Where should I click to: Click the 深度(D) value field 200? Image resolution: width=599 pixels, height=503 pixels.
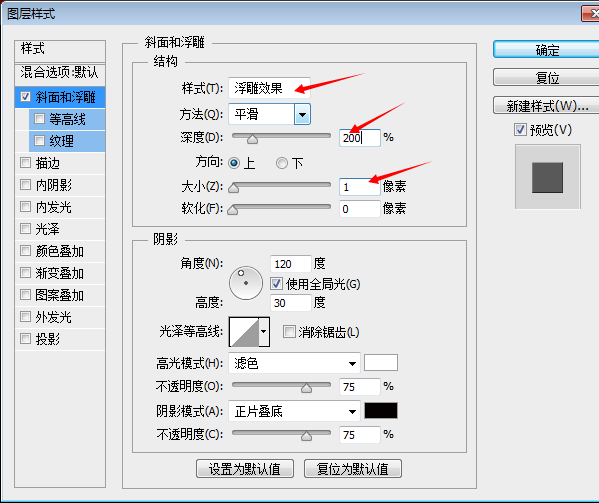[x=359, y=137]
